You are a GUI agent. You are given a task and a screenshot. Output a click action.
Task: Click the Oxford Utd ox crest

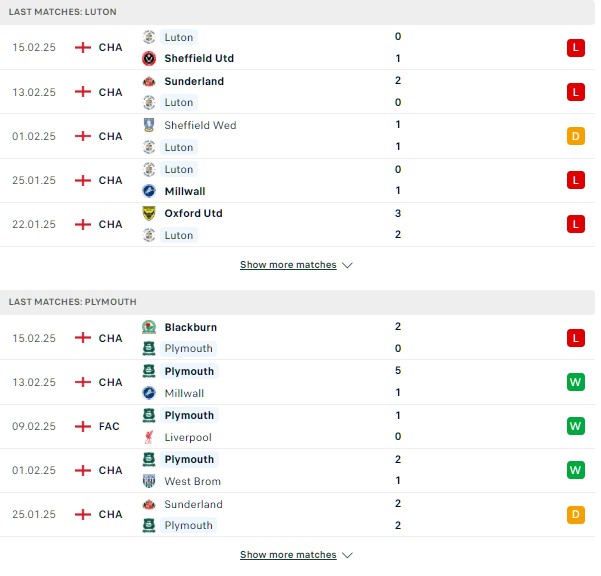[149, 213]
